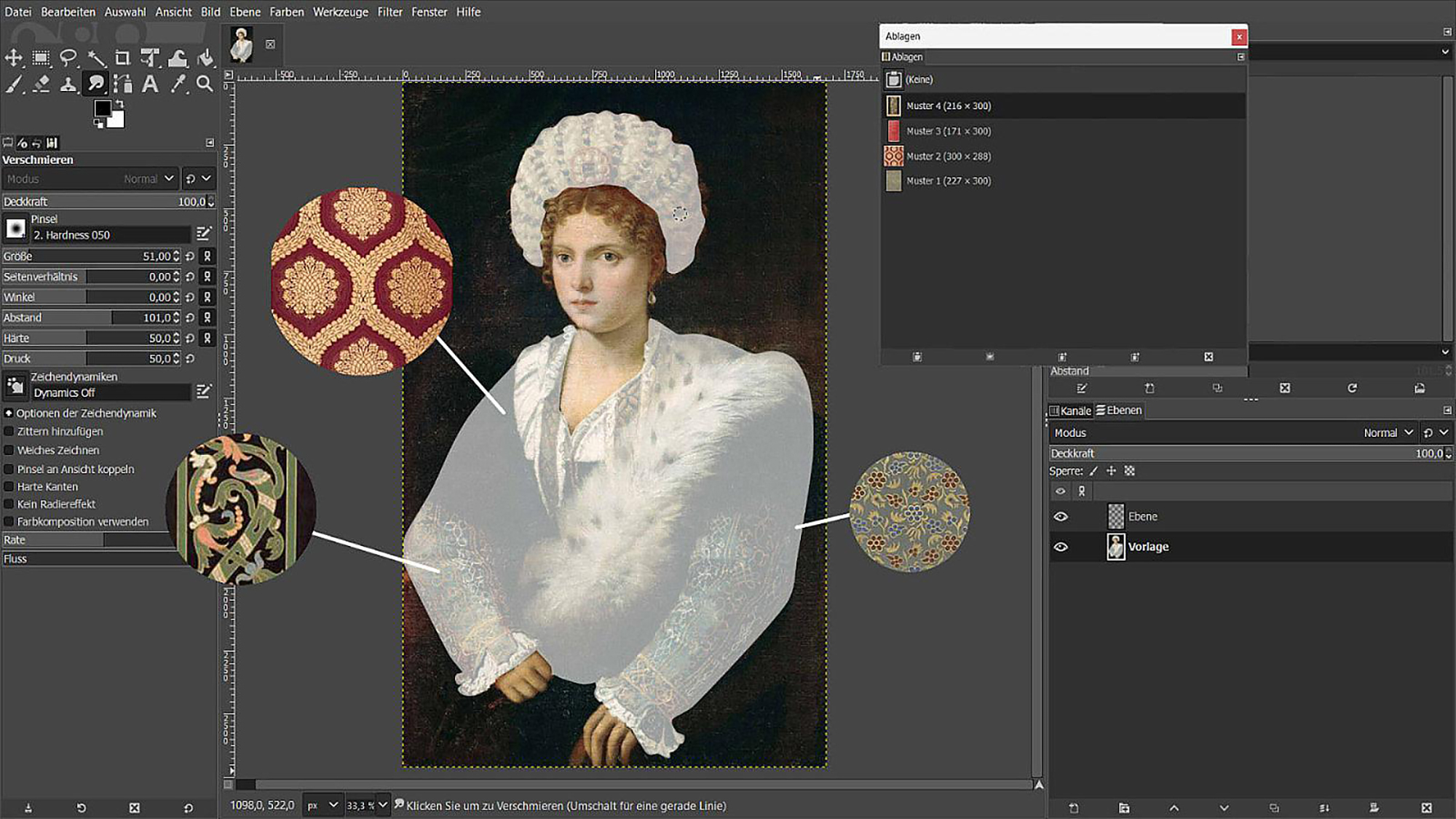Toggle the Harte Kanten checkbox
The image size is (1456, 819).
click(9, 486)
